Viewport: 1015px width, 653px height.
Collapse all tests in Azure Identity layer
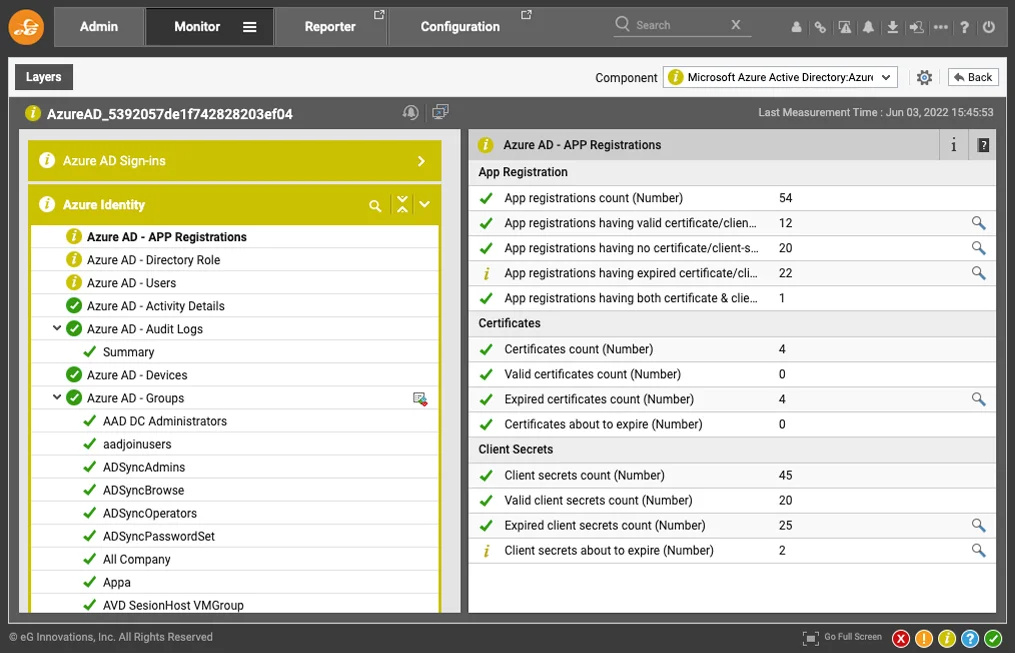[x=403, y=205]
